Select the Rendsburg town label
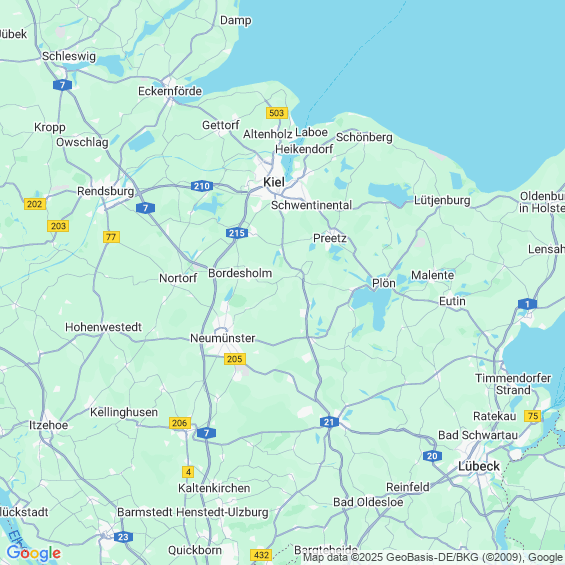Screen dimensions: 565x565 [106, 191]
